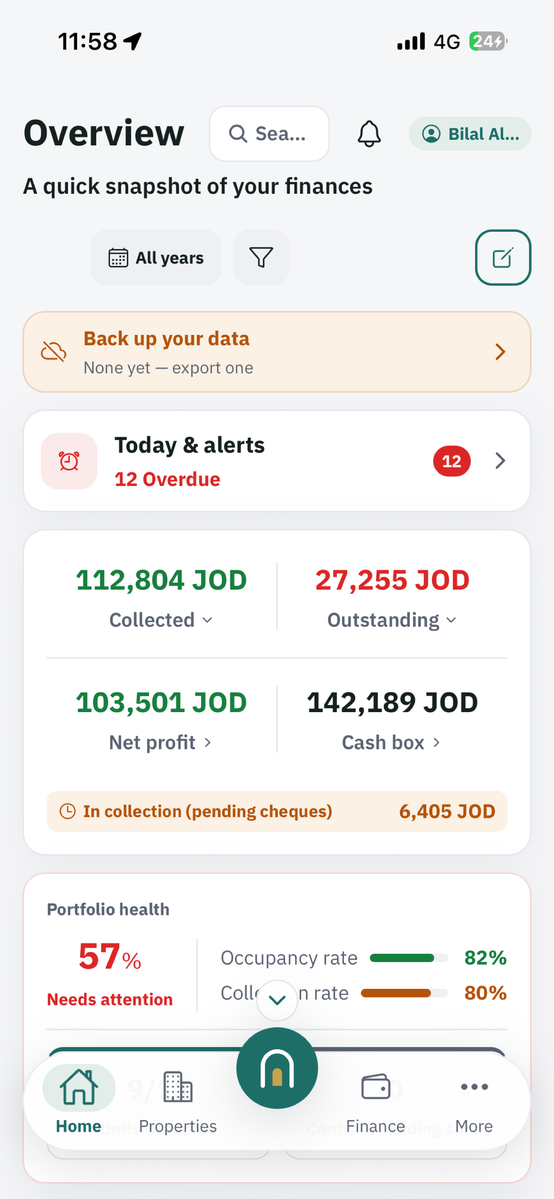This screenshot has width=554, height=1199.
Task: Tap the Collection rate progress bar
Action: click(404, 993)
